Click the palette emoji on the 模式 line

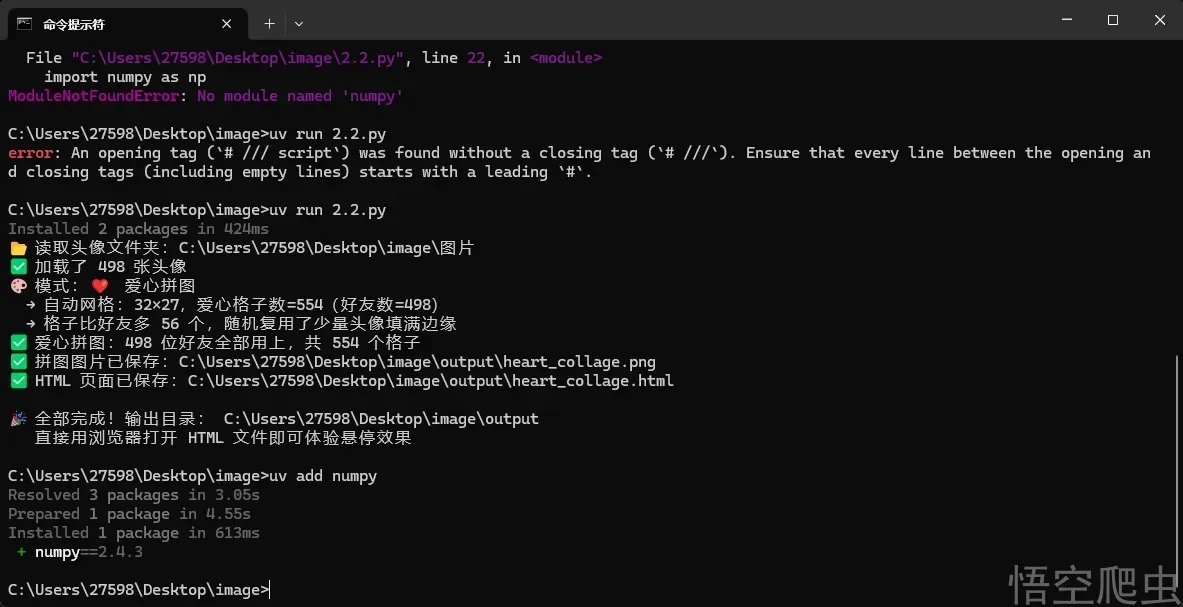click(x=17, y=285)
